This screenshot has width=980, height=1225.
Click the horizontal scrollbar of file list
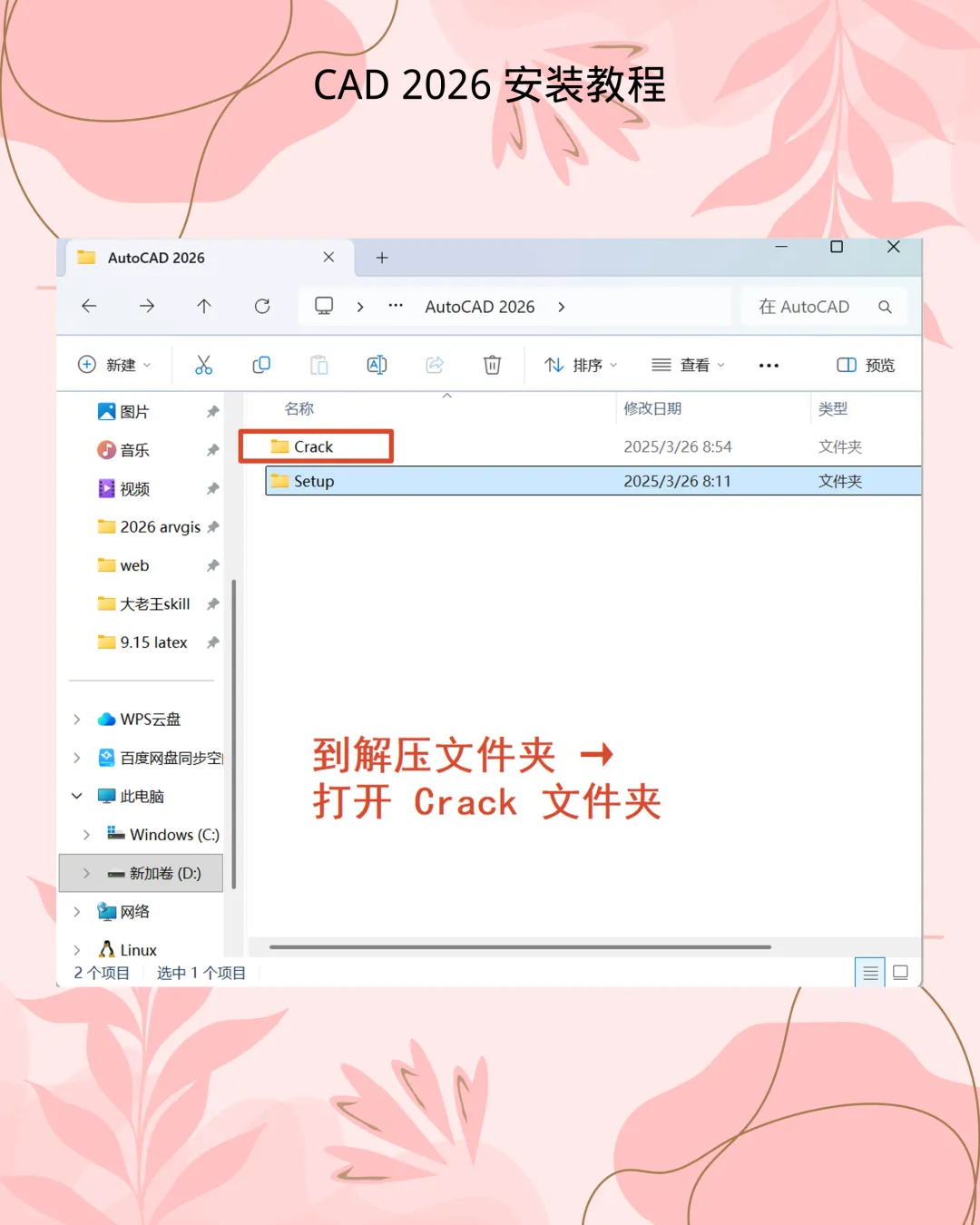[520, 946]
